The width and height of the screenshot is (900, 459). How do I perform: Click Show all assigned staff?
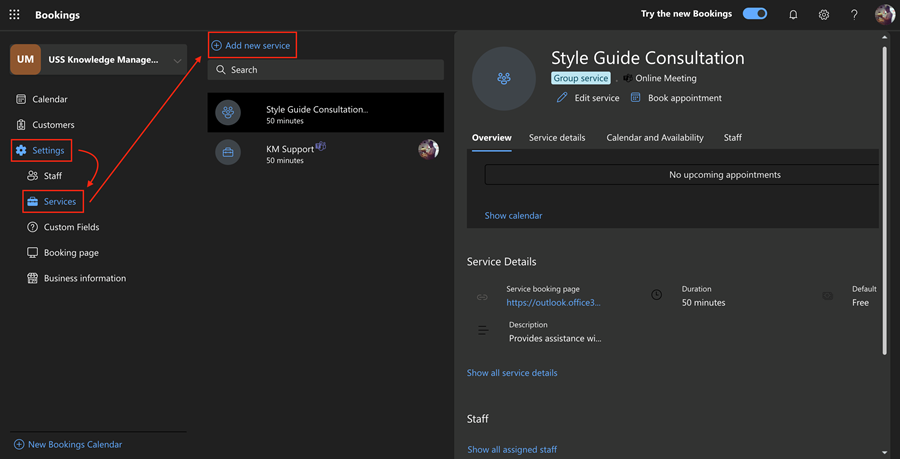(512, 449)
